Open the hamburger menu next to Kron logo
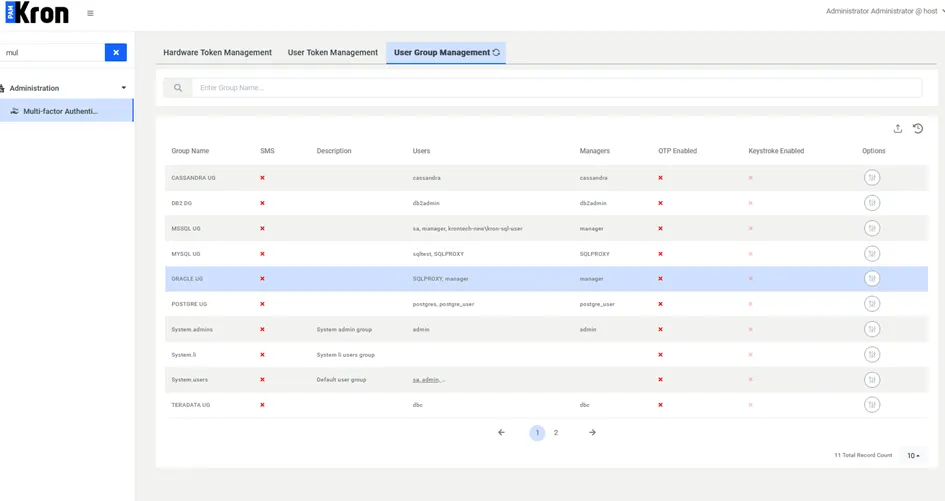Viewport: 945px width, 501px height. pos(90,13)
